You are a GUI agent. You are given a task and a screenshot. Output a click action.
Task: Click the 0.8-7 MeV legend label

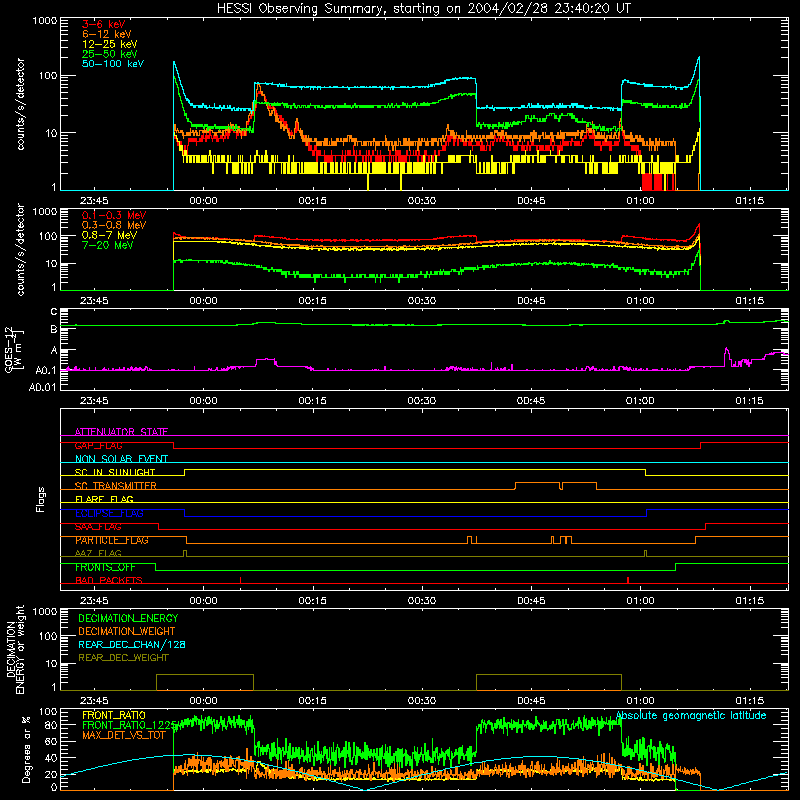point(109,236)
